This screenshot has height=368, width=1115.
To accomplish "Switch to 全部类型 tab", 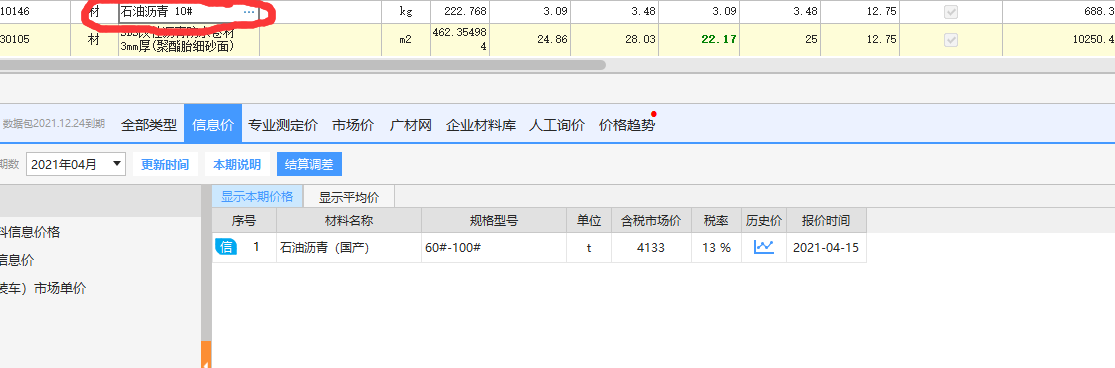I will (149, 125).
